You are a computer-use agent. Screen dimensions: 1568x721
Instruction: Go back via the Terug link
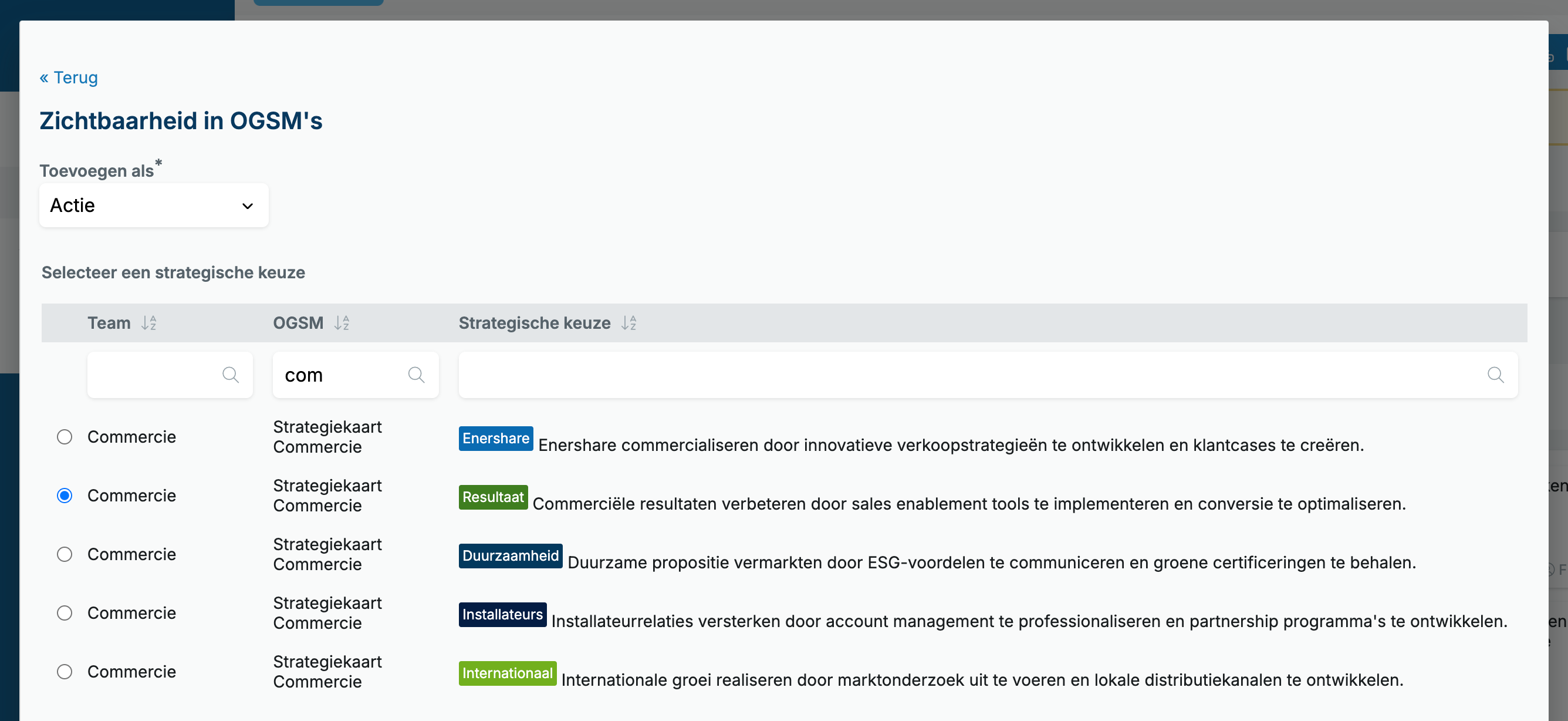pyautogui.click(x=69, y=78)
